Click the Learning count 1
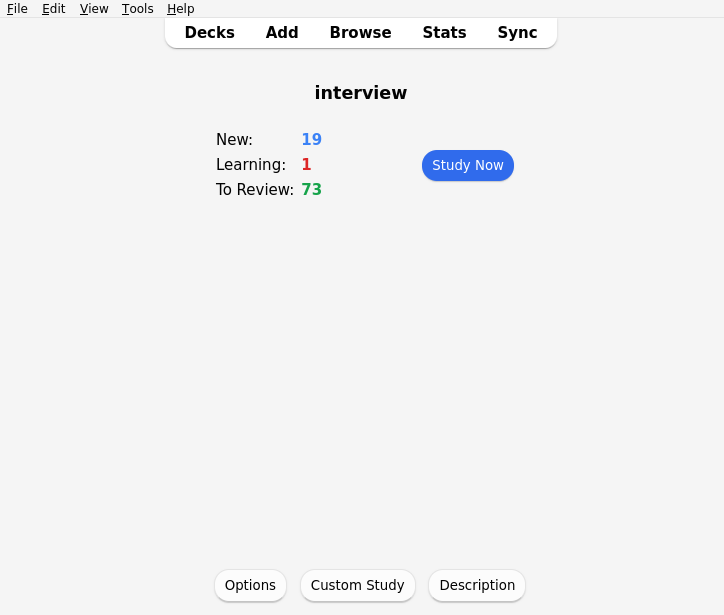 (307, 164)
